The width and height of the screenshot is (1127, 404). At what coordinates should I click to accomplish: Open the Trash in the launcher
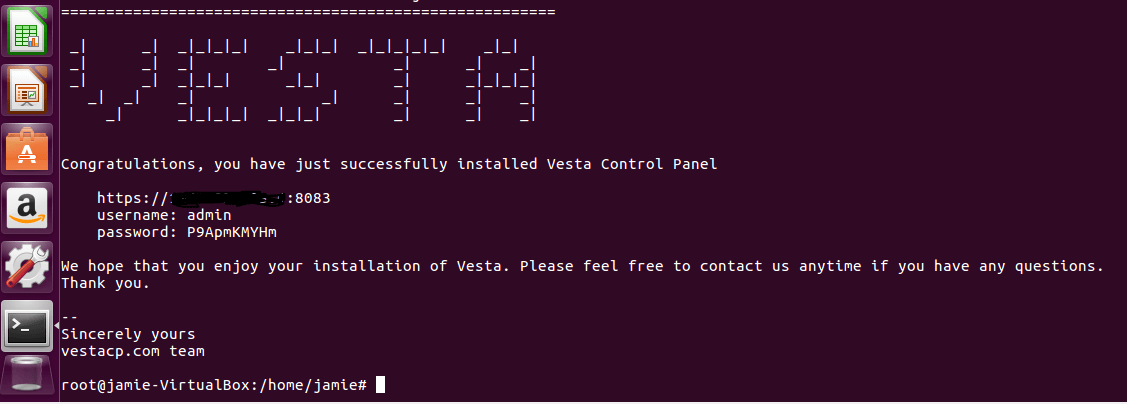[x=27, y=379]
